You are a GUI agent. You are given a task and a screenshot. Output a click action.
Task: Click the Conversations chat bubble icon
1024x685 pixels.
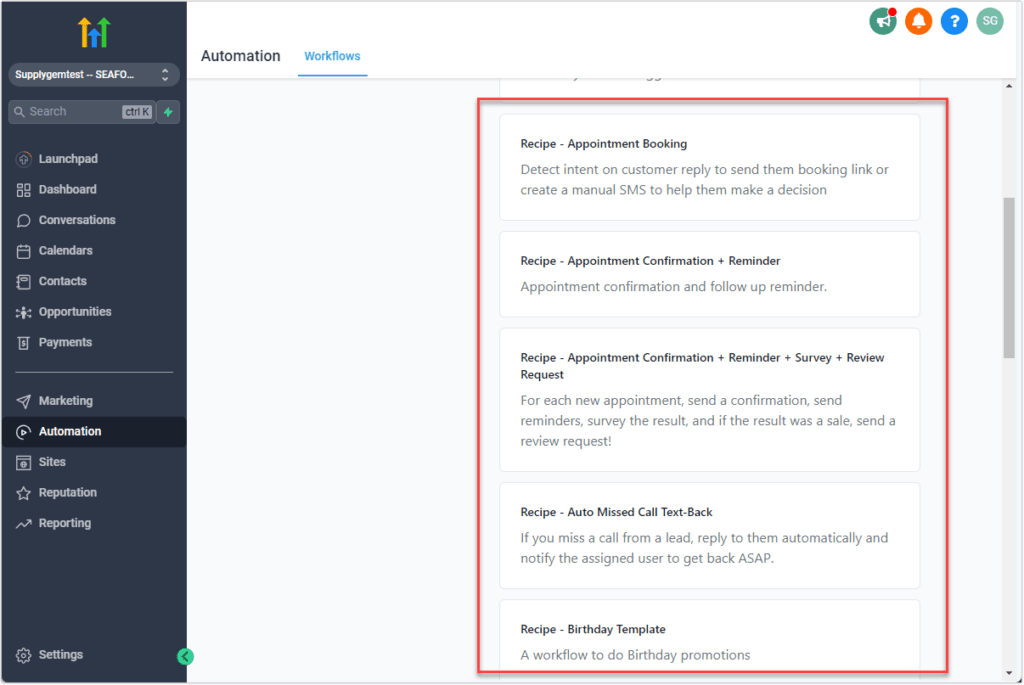pos(24,220)
